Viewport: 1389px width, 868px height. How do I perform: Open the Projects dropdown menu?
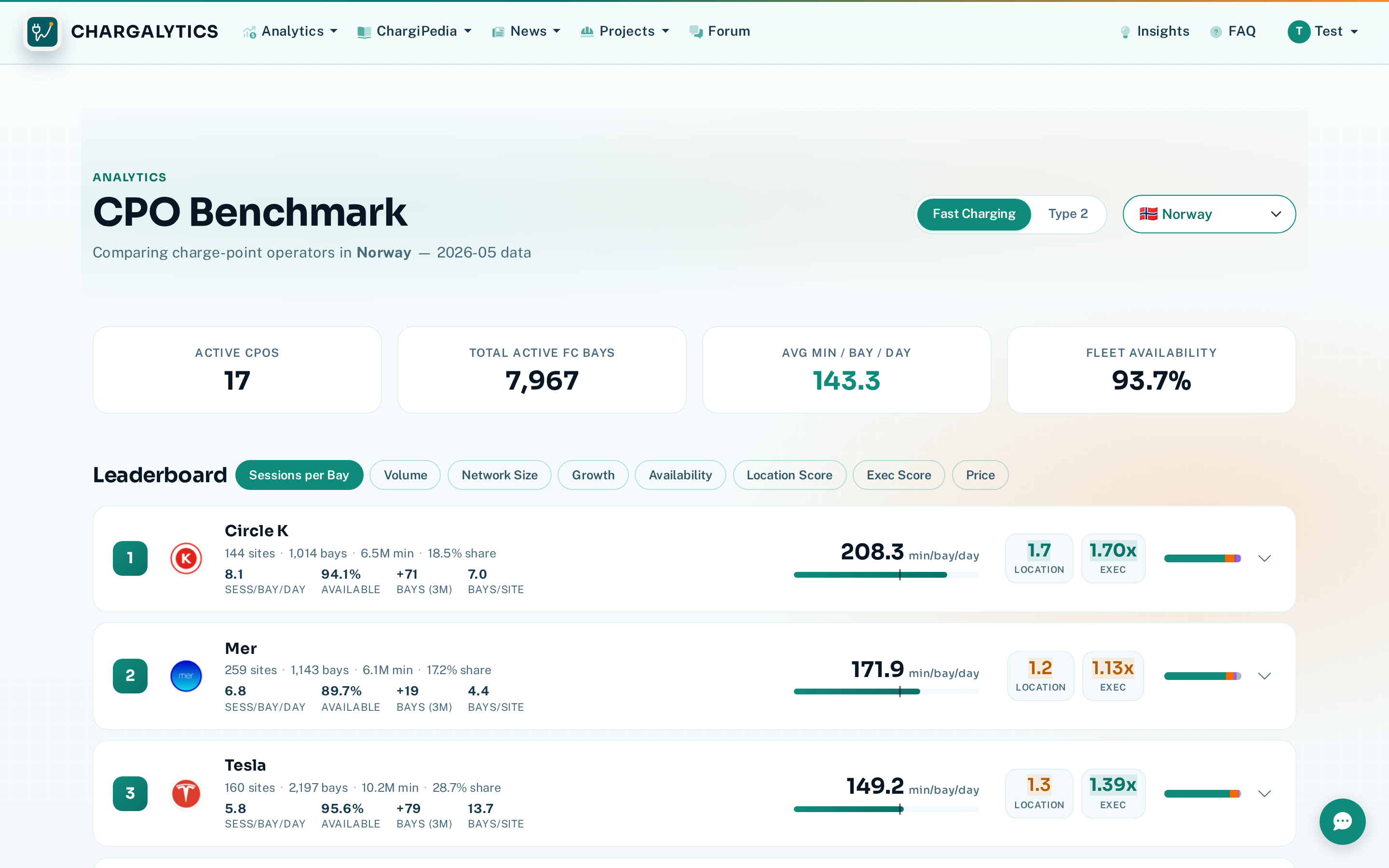click(x=625, y=31)
